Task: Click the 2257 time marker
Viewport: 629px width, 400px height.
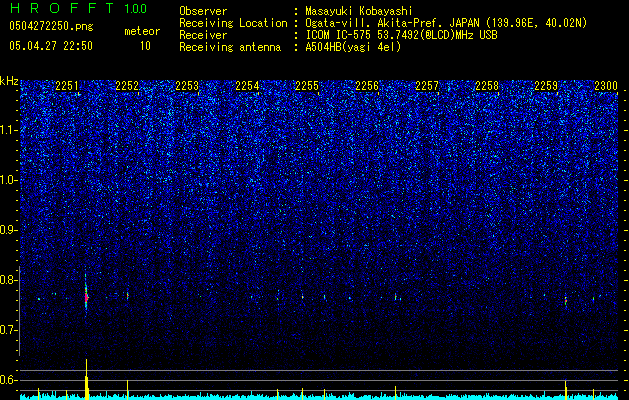Action: [427, 86]
